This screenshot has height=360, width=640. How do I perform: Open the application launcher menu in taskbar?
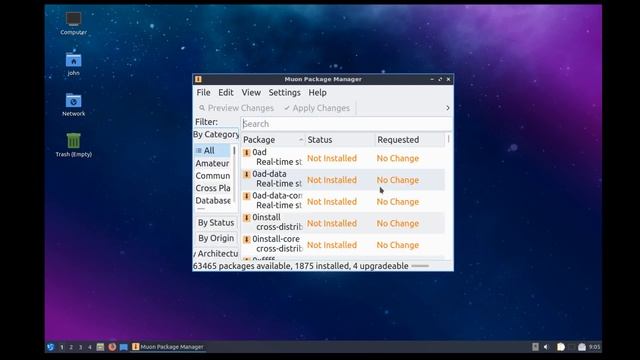coord(51,347)
